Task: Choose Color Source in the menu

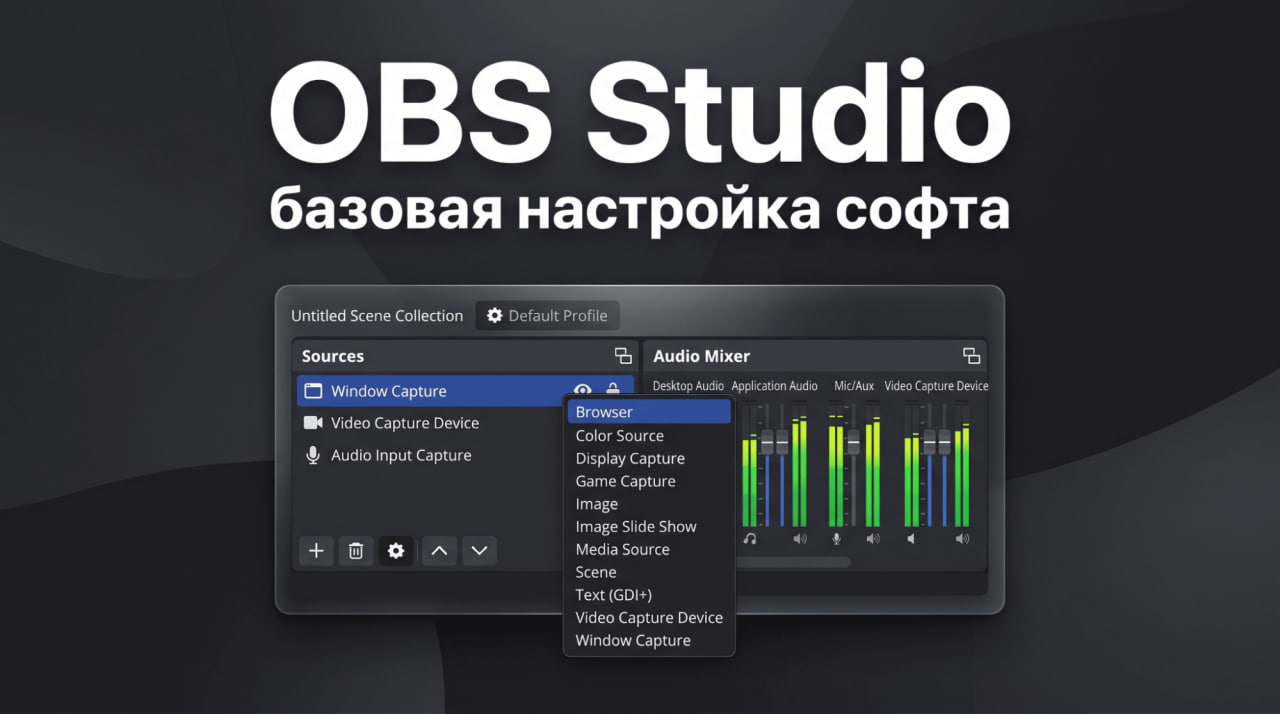Action: coord(649,435)
